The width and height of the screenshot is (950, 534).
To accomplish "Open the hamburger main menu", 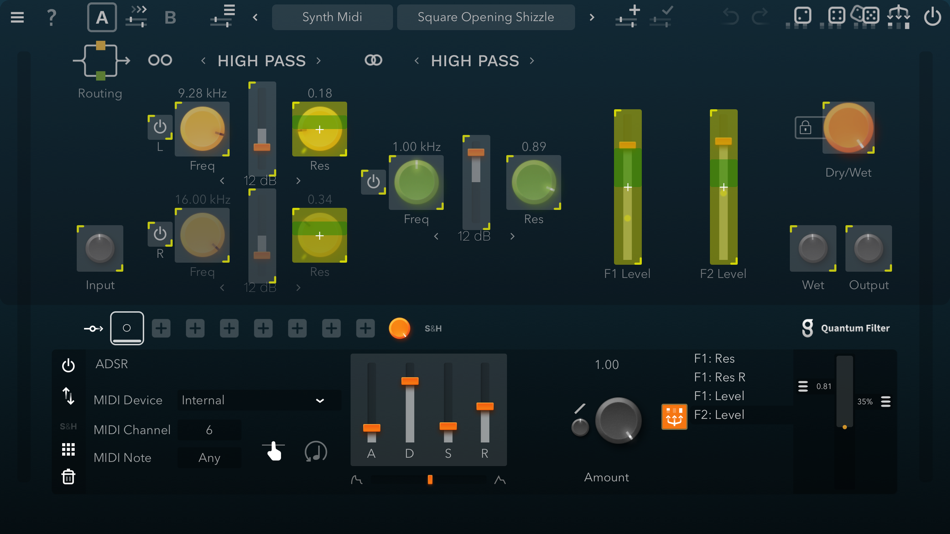I will pos(17,17).
